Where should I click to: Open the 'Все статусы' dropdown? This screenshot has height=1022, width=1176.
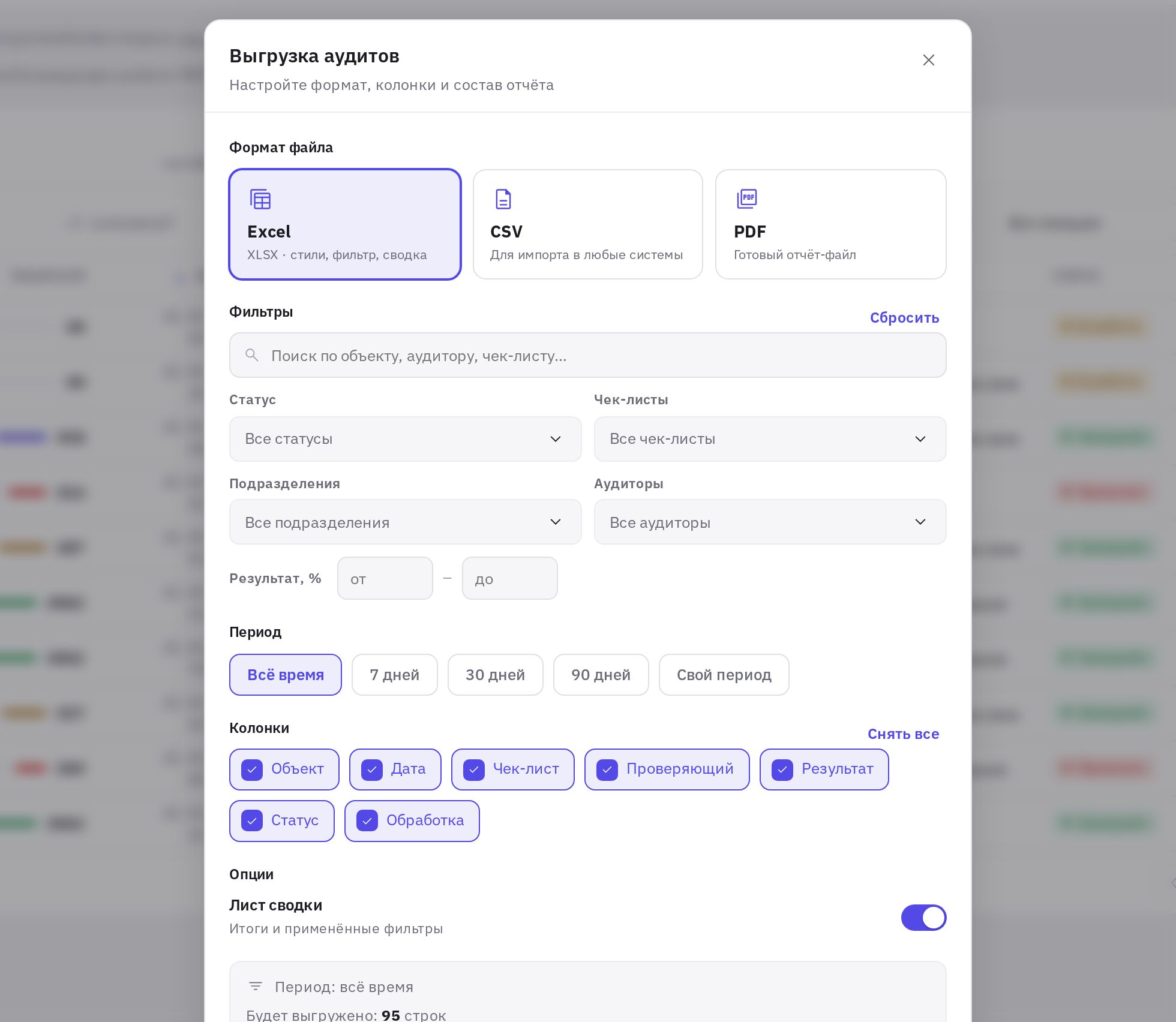click(406, 439)
